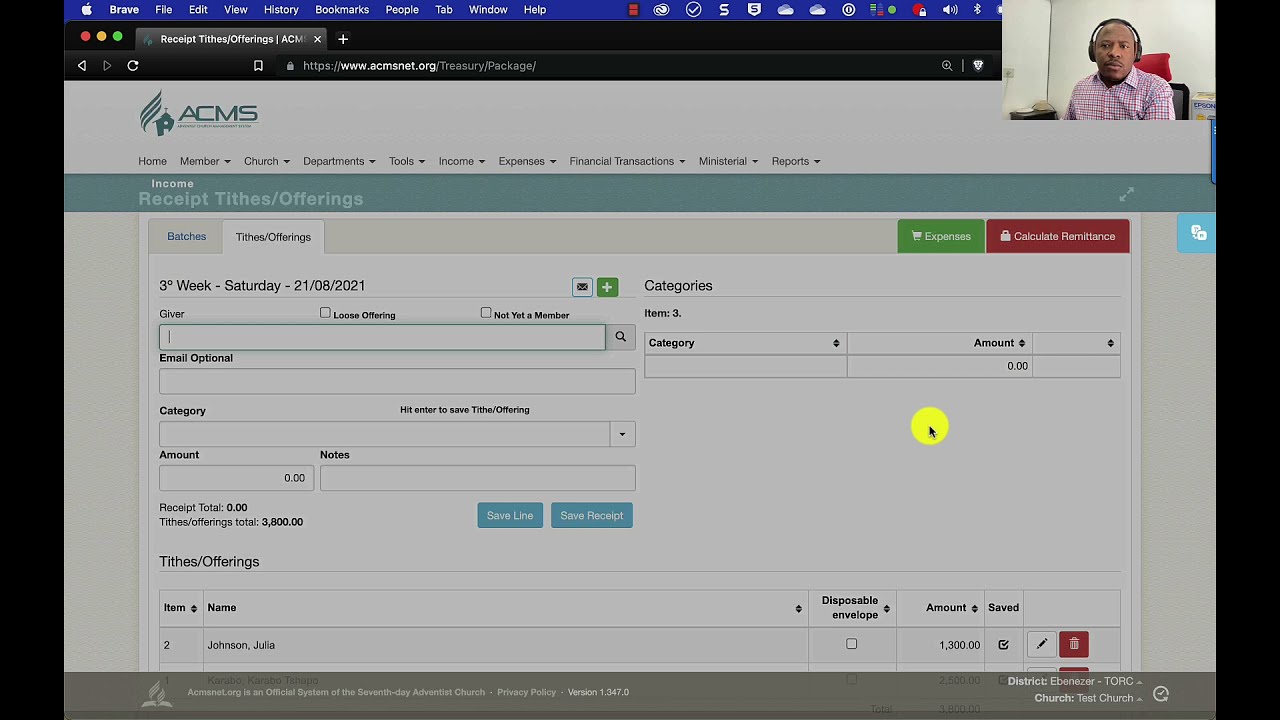The width and height of the screenshot is (1280, 720).
Task: Go to Home in the navigation
Action: (152, 161)
